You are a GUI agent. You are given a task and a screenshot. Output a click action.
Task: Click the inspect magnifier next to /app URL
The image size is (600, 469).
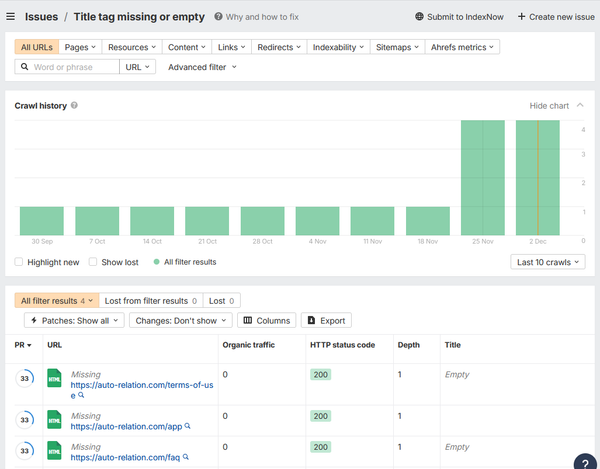(188, 425)
